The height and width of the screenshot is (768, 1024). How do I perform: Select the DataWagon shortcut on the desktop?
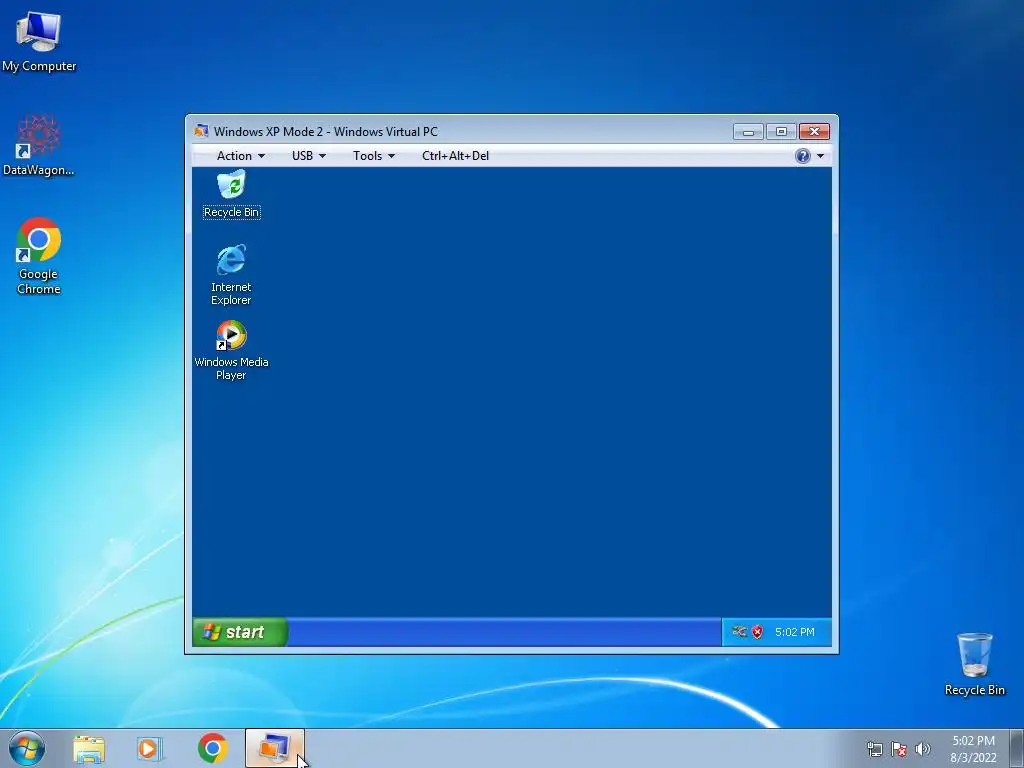pyautogui.click(x=39, y=145)
